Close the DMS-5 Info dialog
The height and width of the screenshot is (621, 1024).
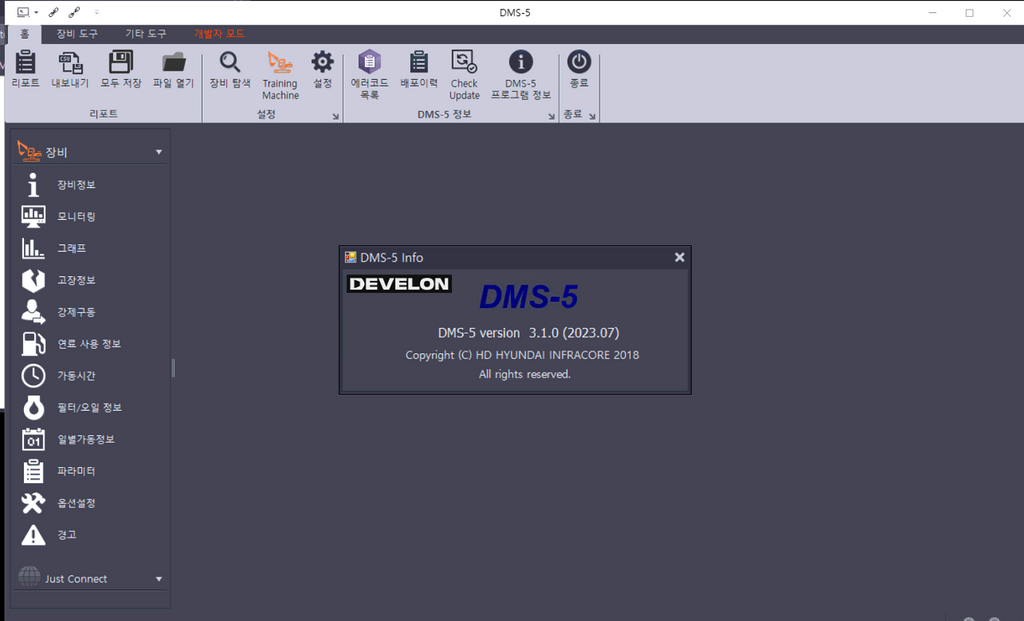[x=679, y=257]
